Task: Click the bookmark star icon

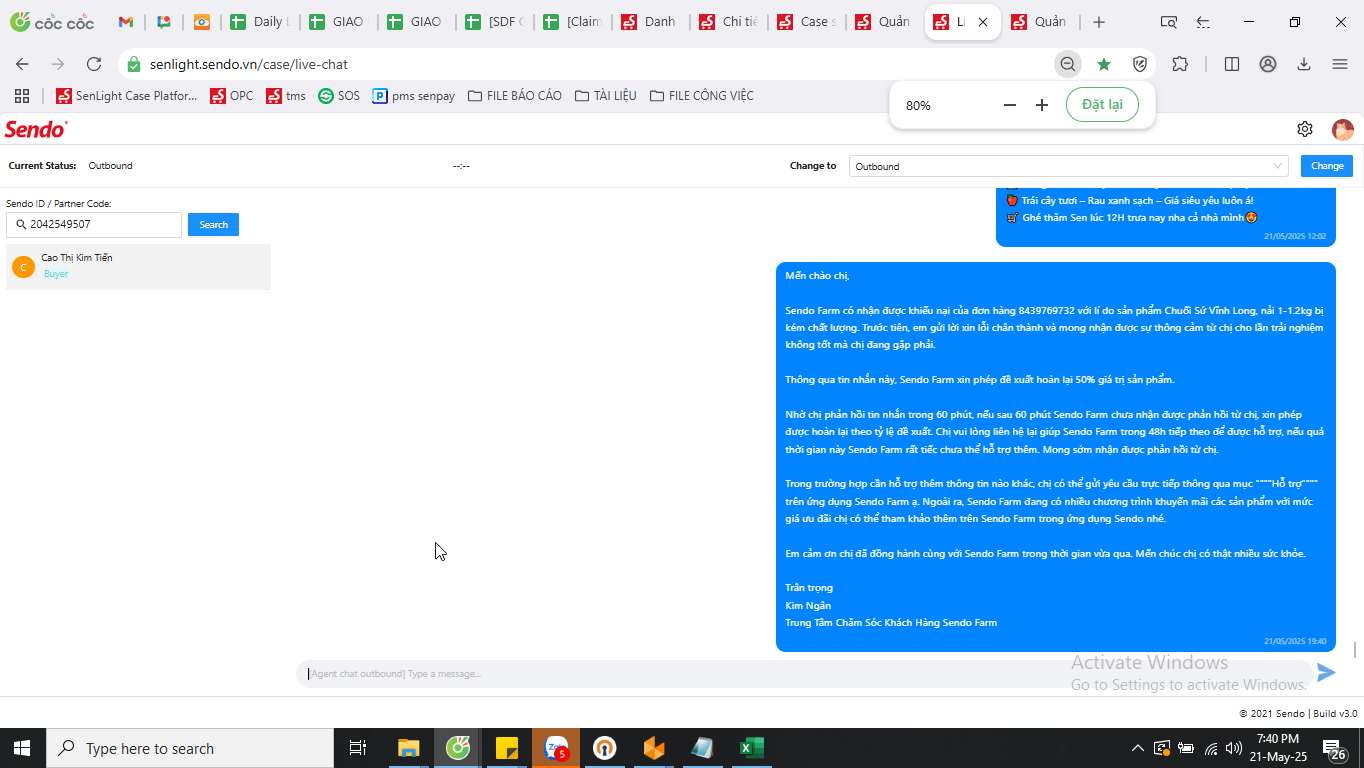Action: click(1104, 64)
